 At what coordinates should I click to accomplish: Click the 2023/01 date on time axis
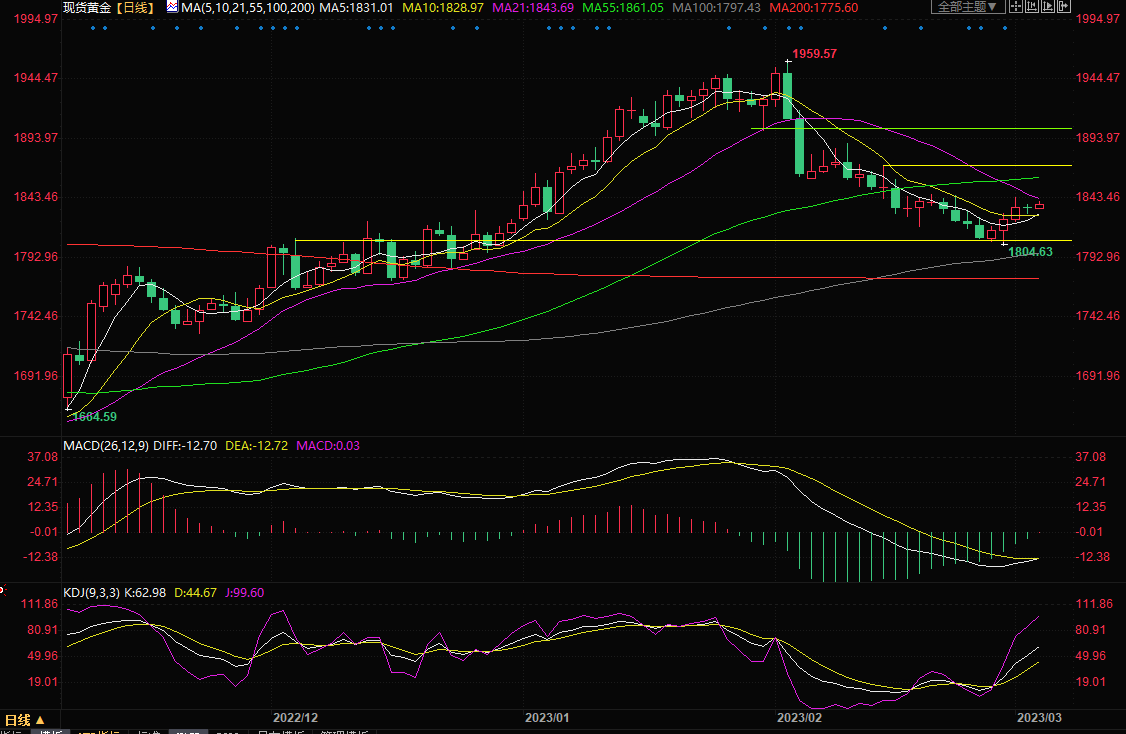tap(546, 718)
